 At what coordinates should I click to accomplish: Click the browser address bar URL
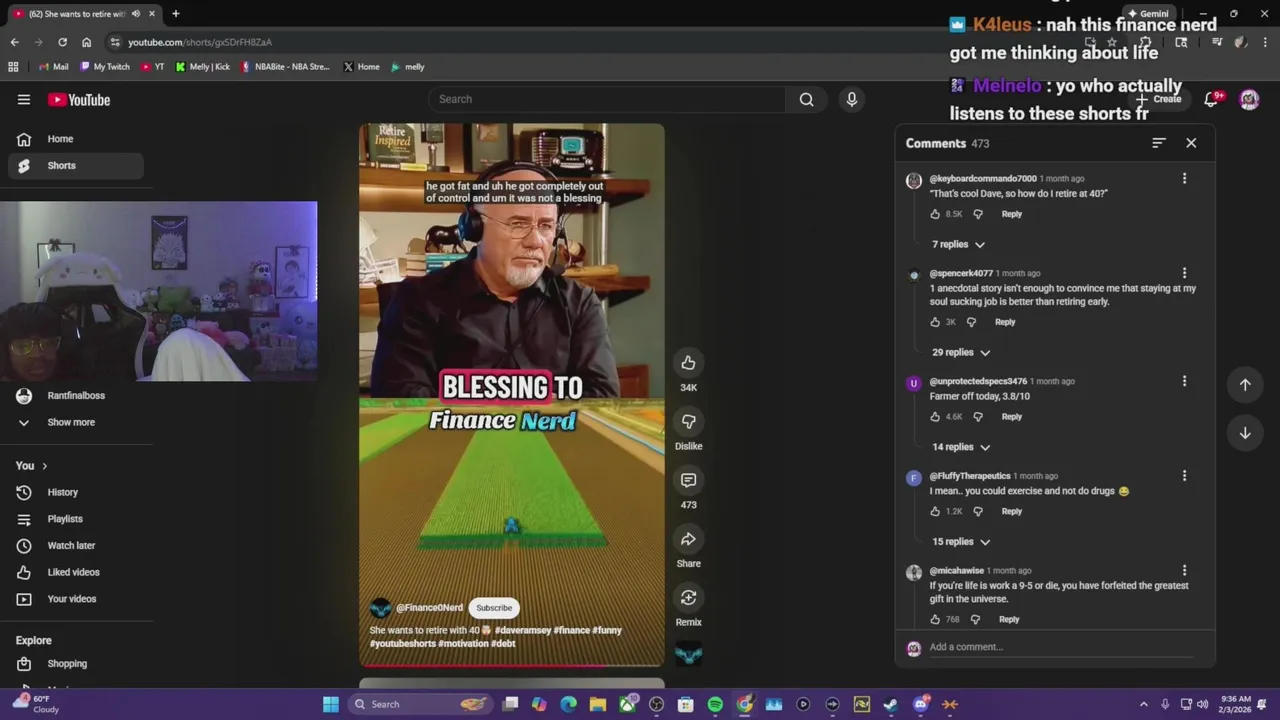point(200,42)
